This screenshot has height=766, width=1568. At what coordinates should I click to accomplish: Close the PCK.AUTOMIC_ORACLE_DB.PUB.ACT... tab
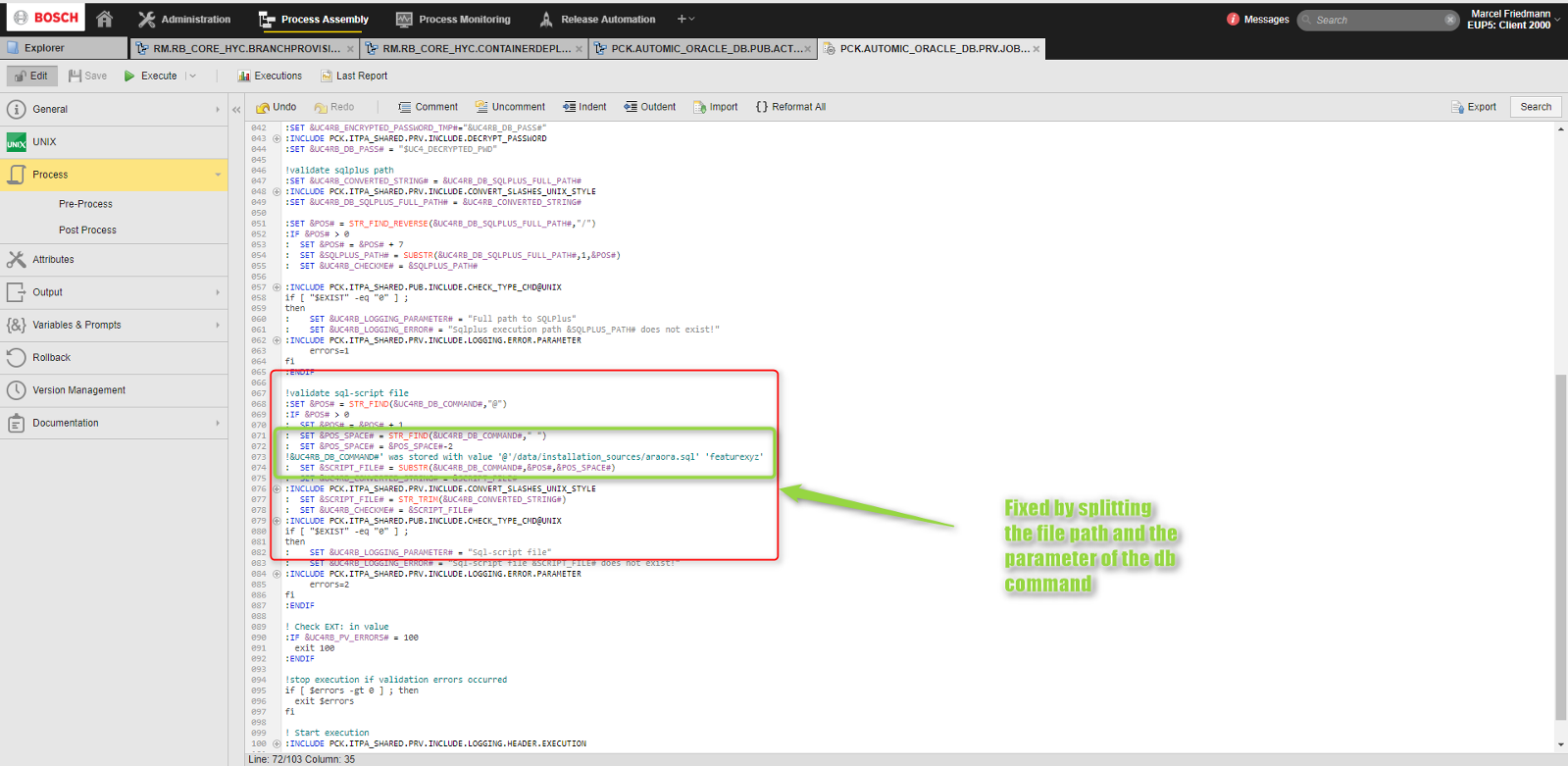pyautogui.click(x=808, y=48)
